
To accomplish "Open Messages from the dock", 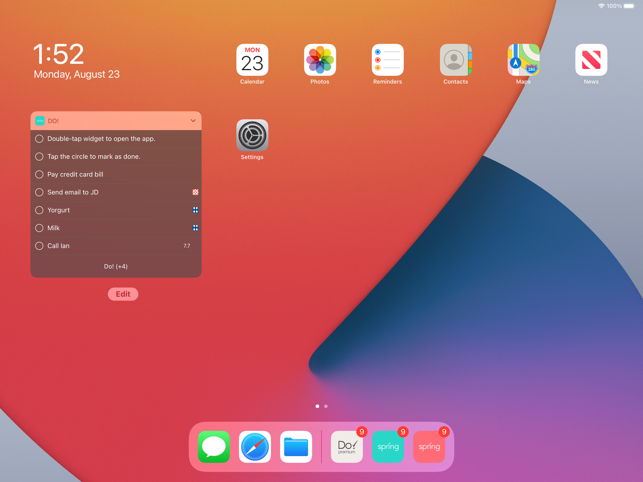I will pos(214,447).
